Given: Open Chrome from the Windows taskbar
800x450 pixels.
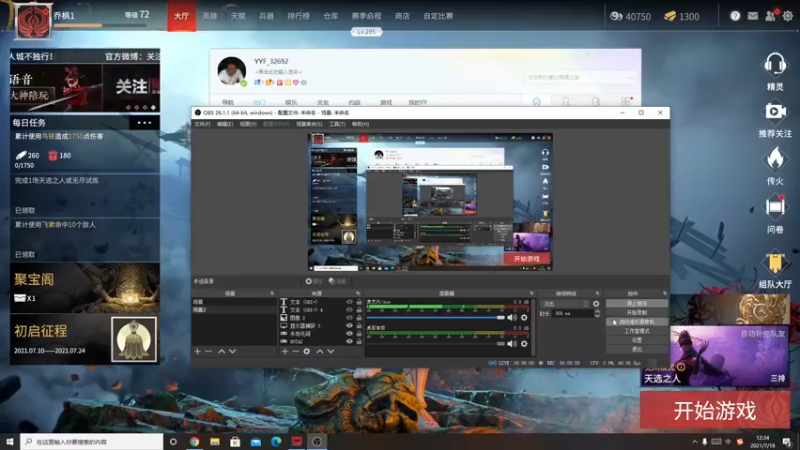Looking at the screenshot, I should [x=194, y=441].
